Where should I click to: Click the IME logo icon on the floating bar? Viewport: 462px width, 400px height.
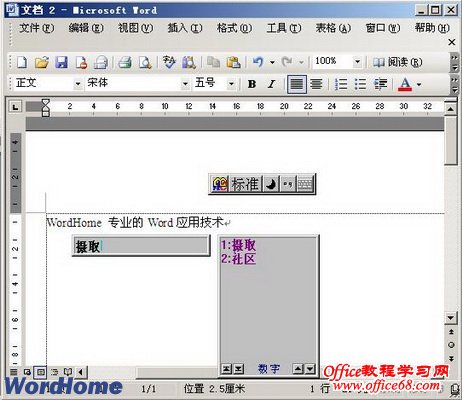pyautogui.click(x=219, y=184)
